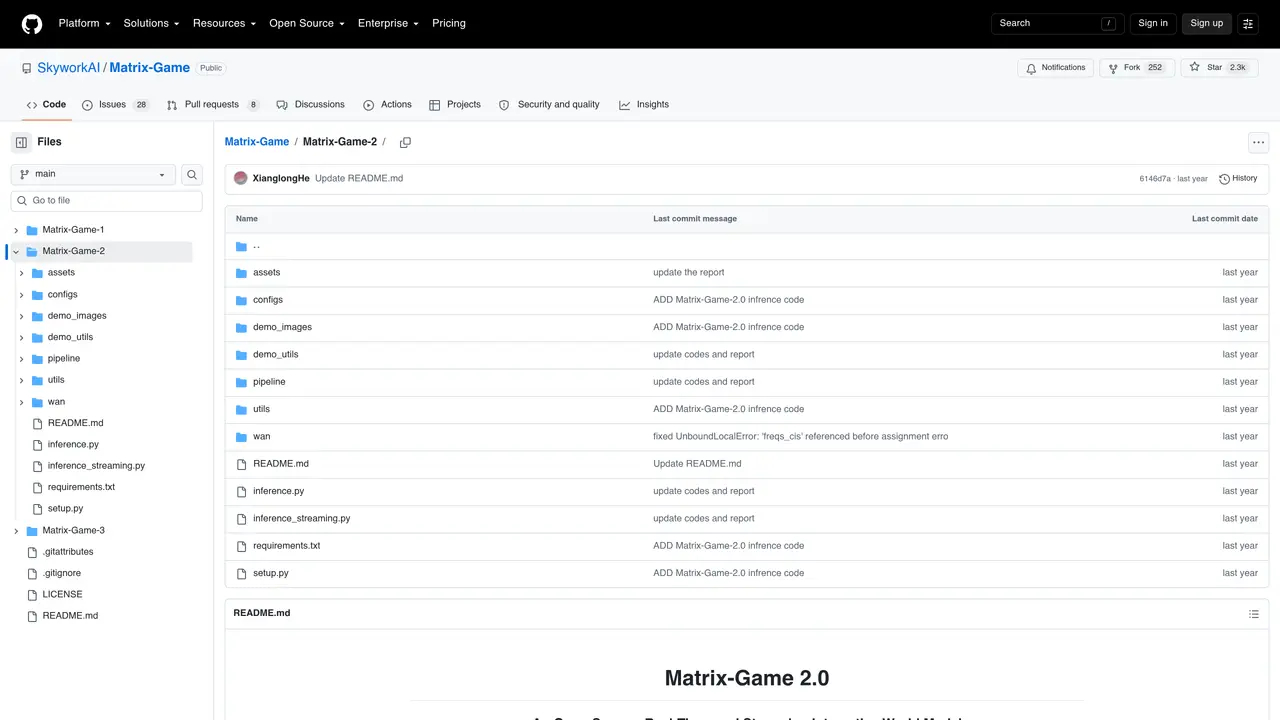The height and width of the screenshot is (720, 1280).
Task: Open the more options ellipsis menu
Action: click(x=1258, y=142)
